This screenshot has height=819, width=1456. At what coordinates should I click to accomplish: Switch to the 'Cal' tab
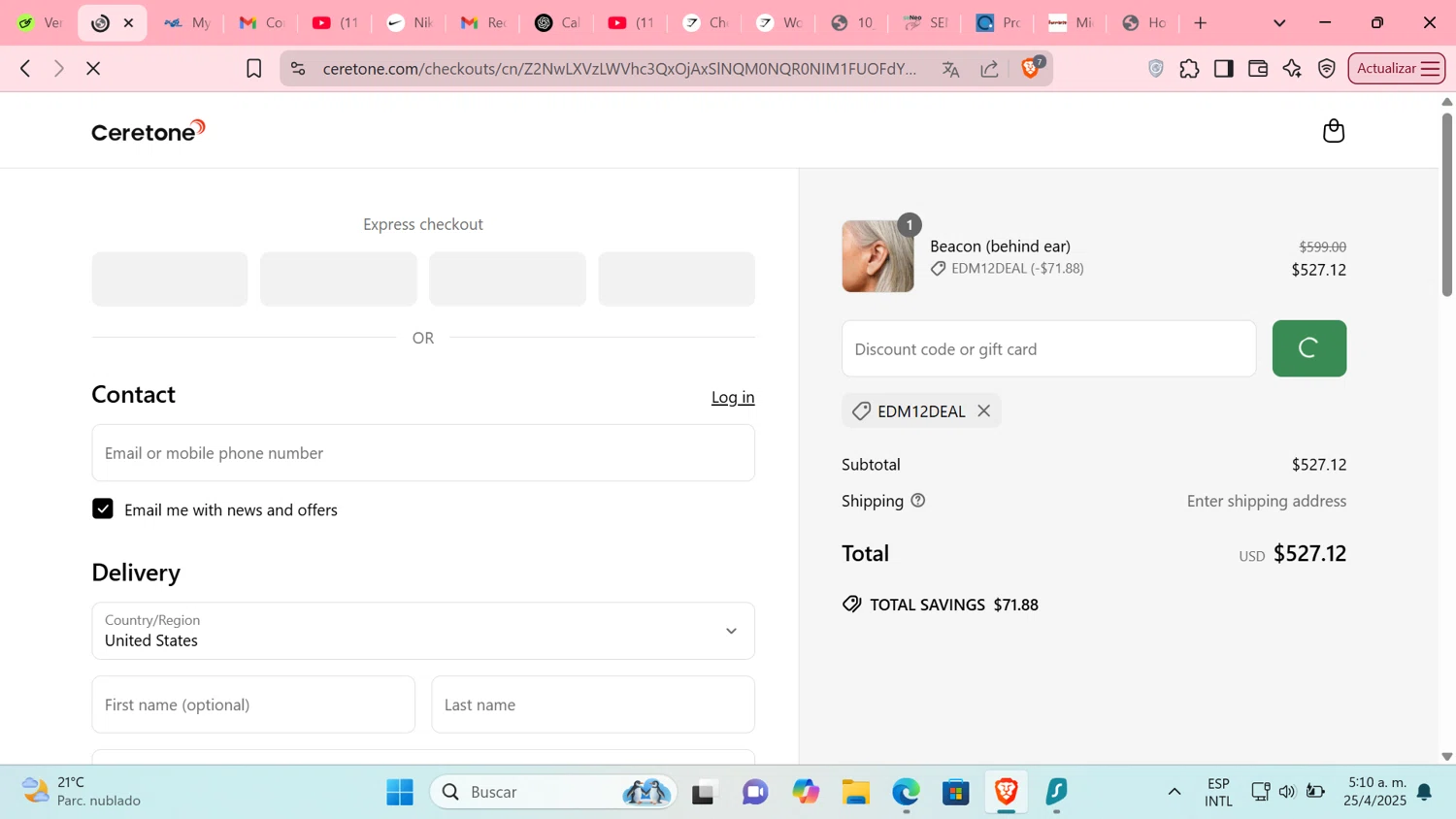point(556,22)
